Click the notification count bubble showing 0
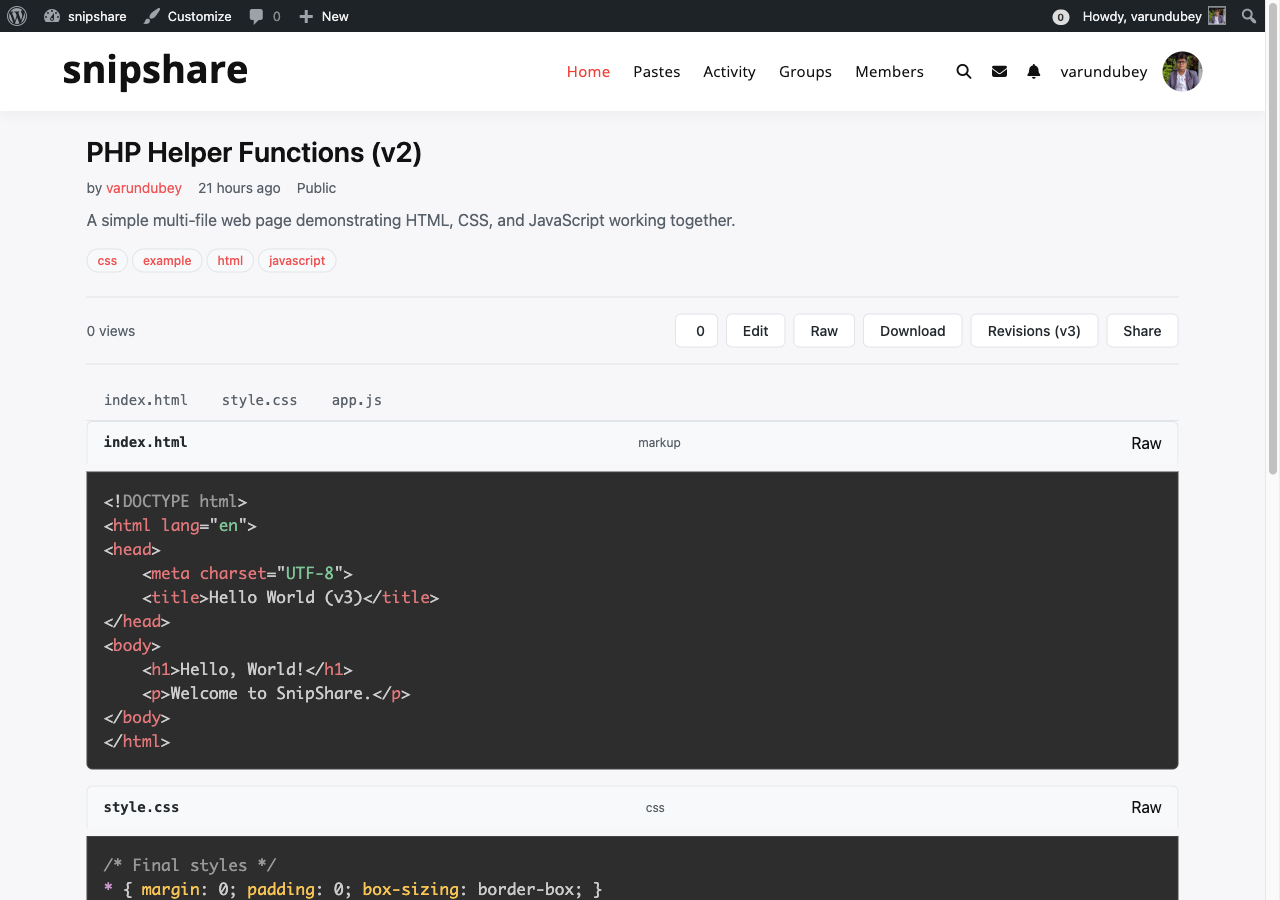 [1060, 17]
